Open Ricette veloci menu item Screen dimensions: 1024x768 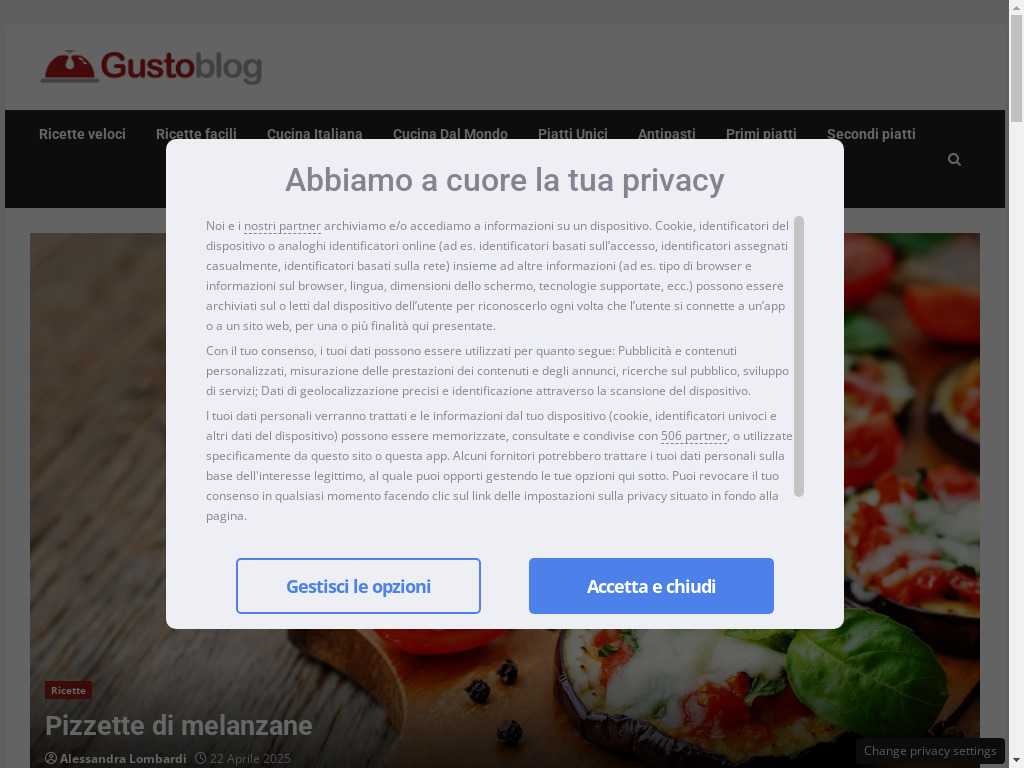pyautogui.click(x=82, y=134)
